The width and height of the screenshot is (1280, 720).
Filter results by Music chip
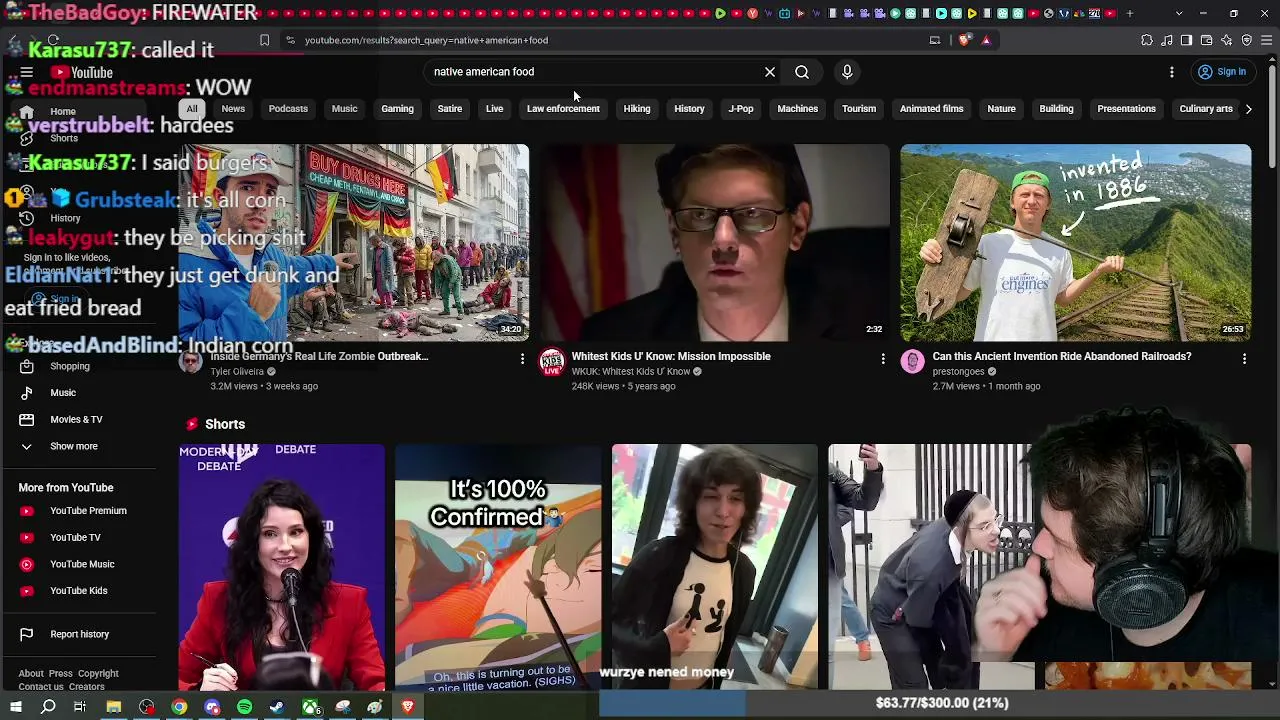[344, 109]
